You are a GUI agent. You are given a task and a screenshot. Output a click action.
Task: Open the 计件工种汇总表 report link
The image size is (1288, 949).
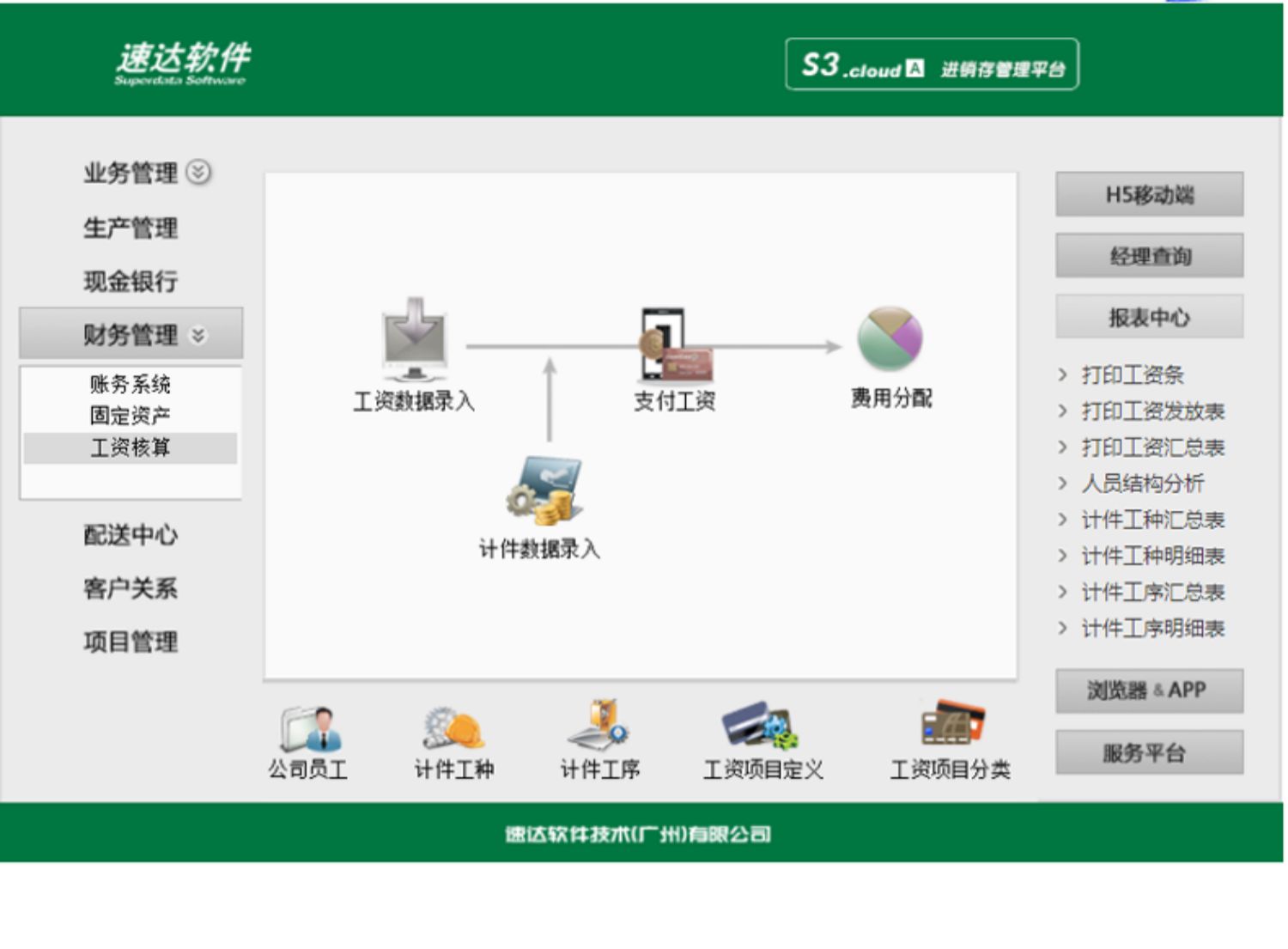click(1153, 519)
